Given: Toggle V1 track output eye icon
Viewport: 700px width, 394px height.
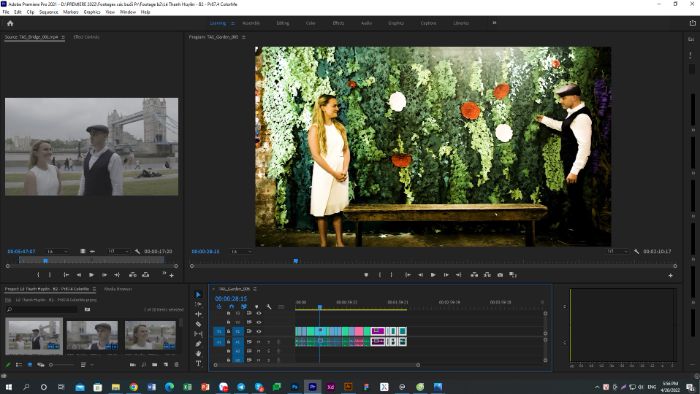Looking at the screenshot, I should [258, 331].
